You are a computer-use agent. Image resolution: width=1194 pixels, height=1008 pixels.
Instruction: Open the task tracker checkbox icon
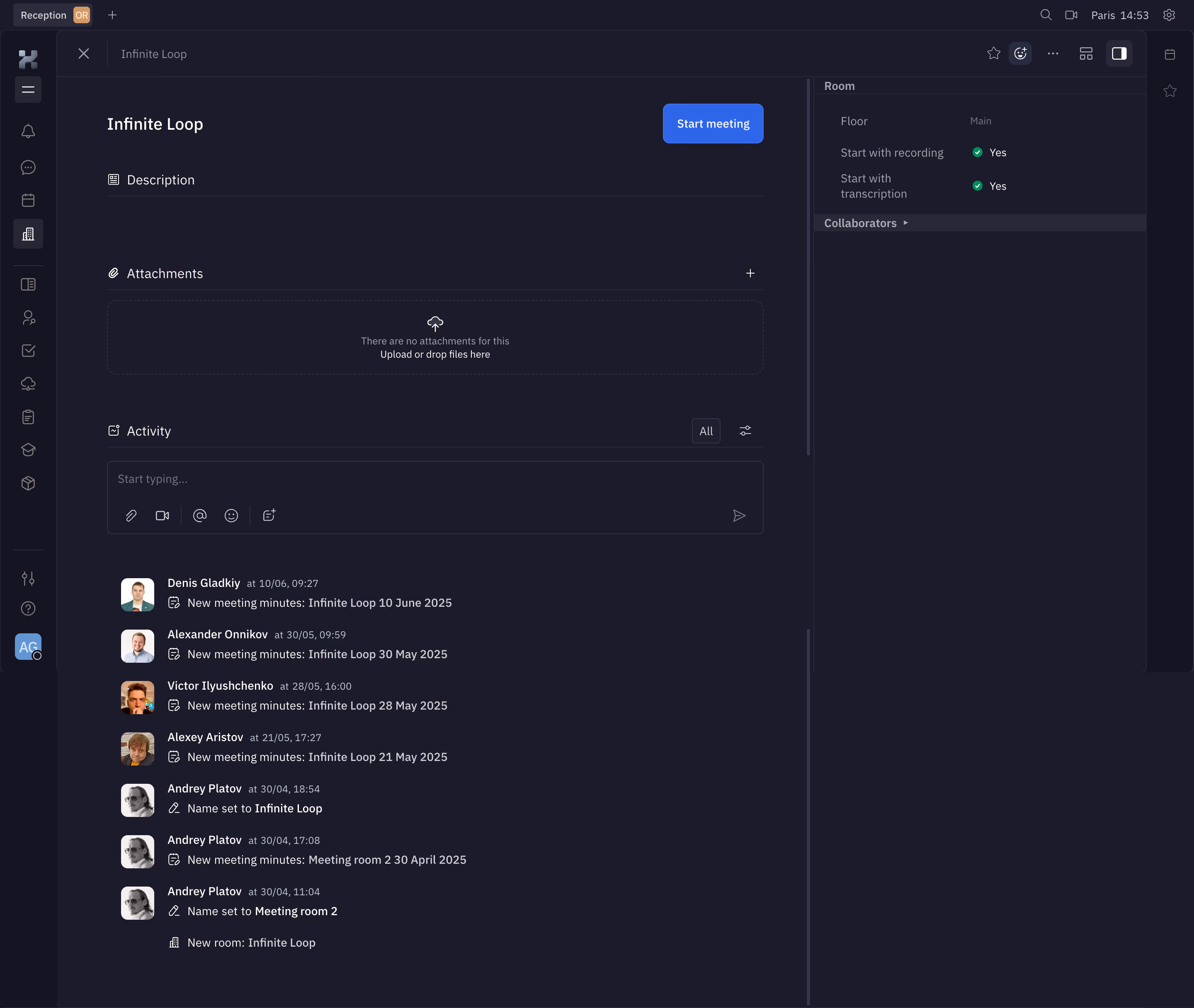point(28,351)
